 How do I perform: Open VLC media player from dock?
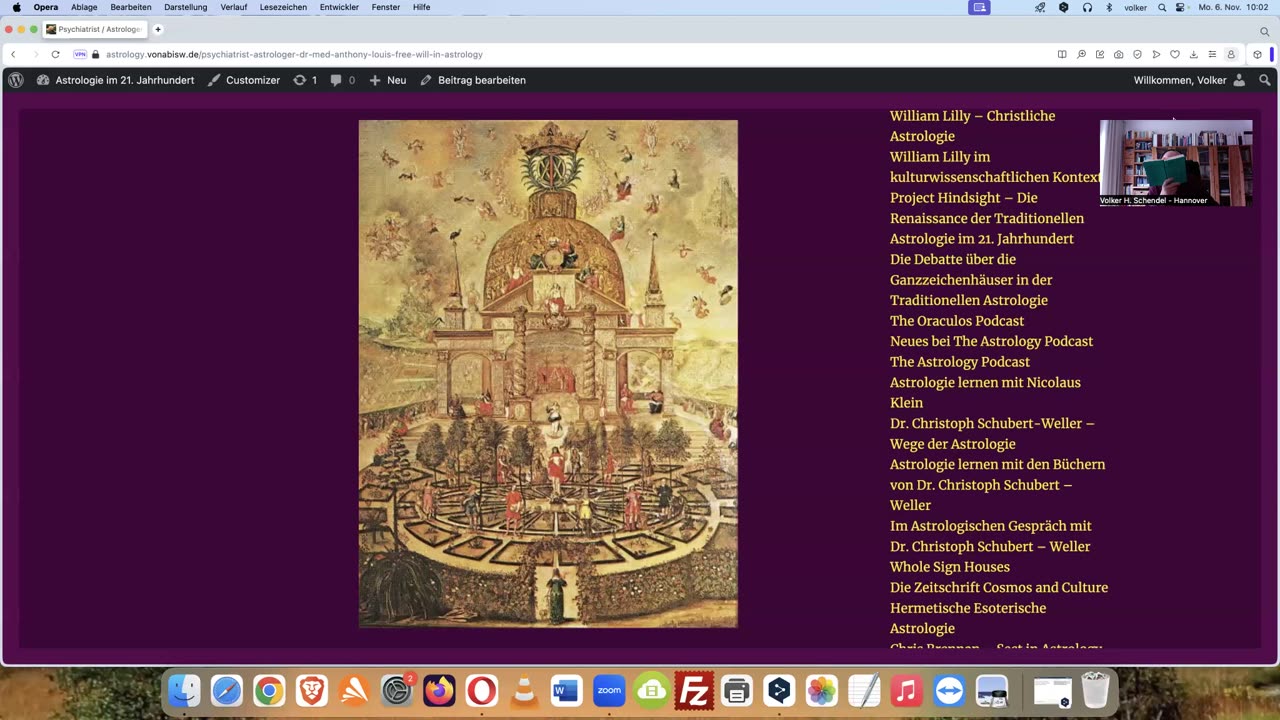click(x=524, y=691)
